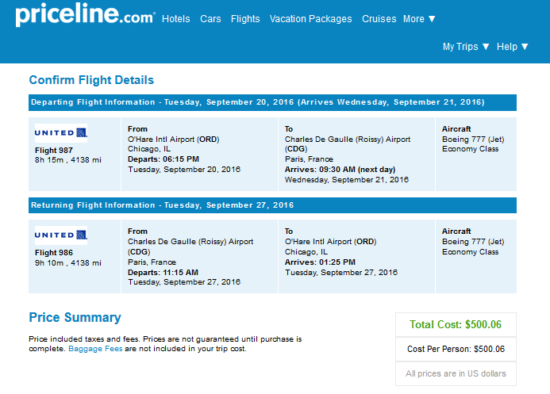Select Flights in the navigation bar
This screenshot has height=394, width=550.
[x=245, y=19]
